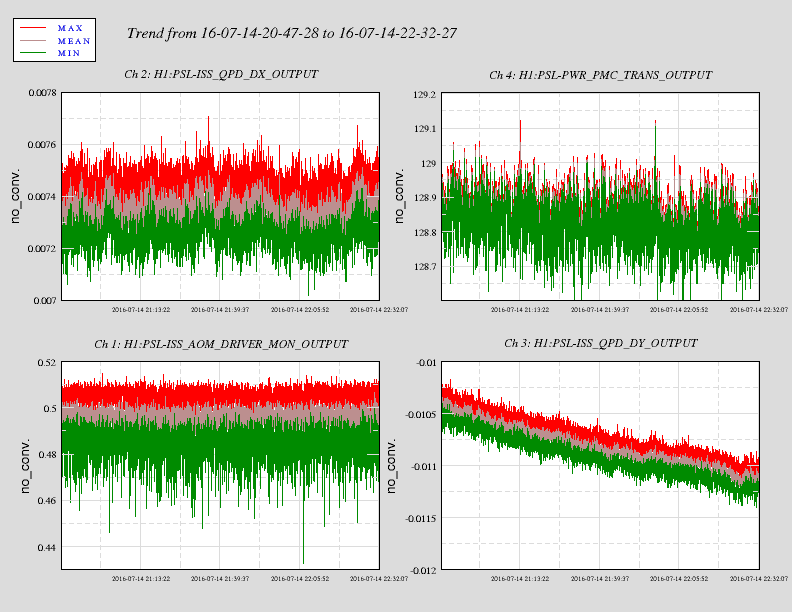Click the 0.46 axis value in Ch 1

47,501
